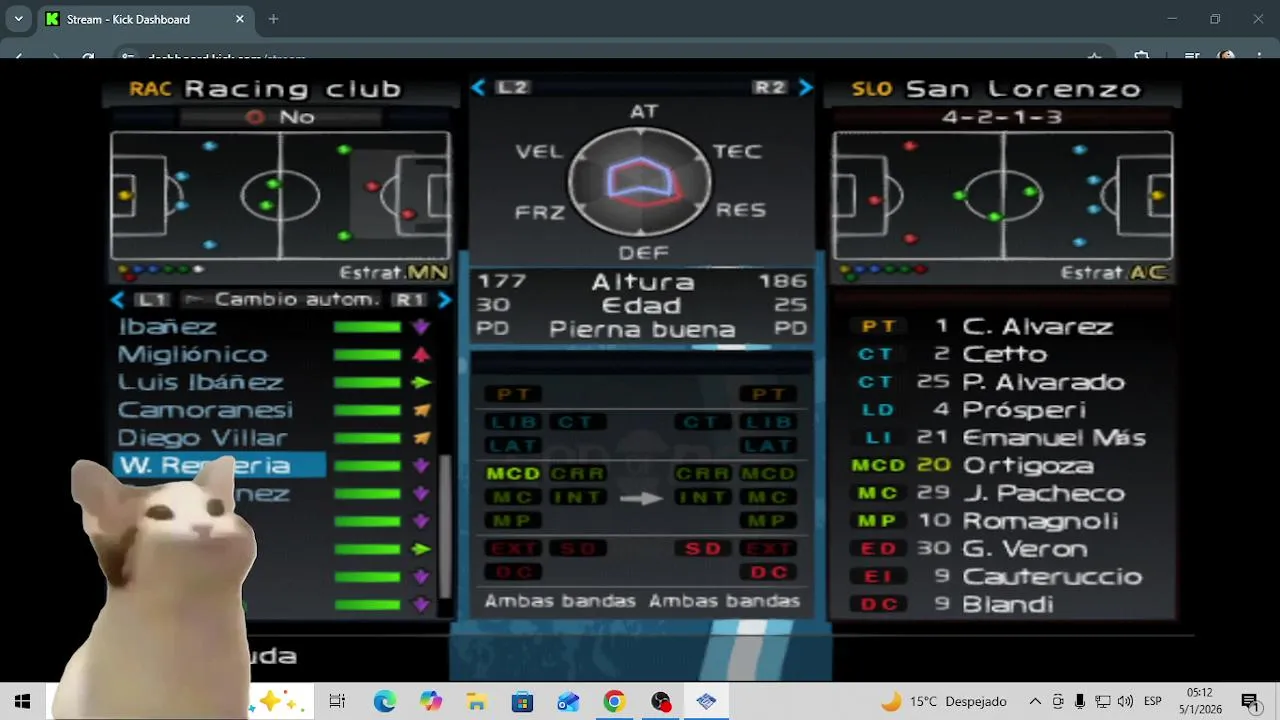
Task: Select player Migliónico in the list
Action: tap(193, 354)
